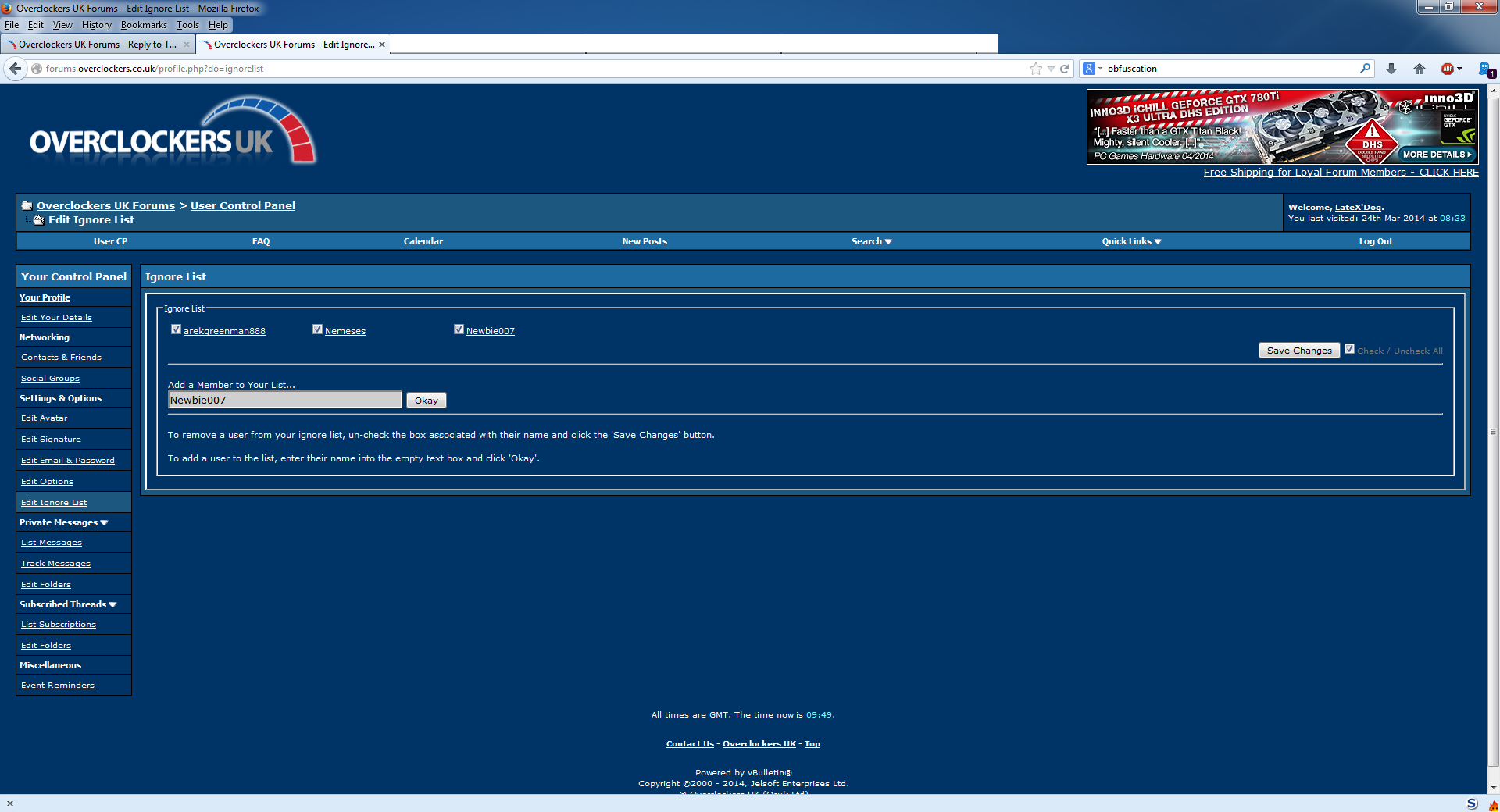Open the address bar history dropdown
Screen dimensions: 1500x812
[1051, 69]
